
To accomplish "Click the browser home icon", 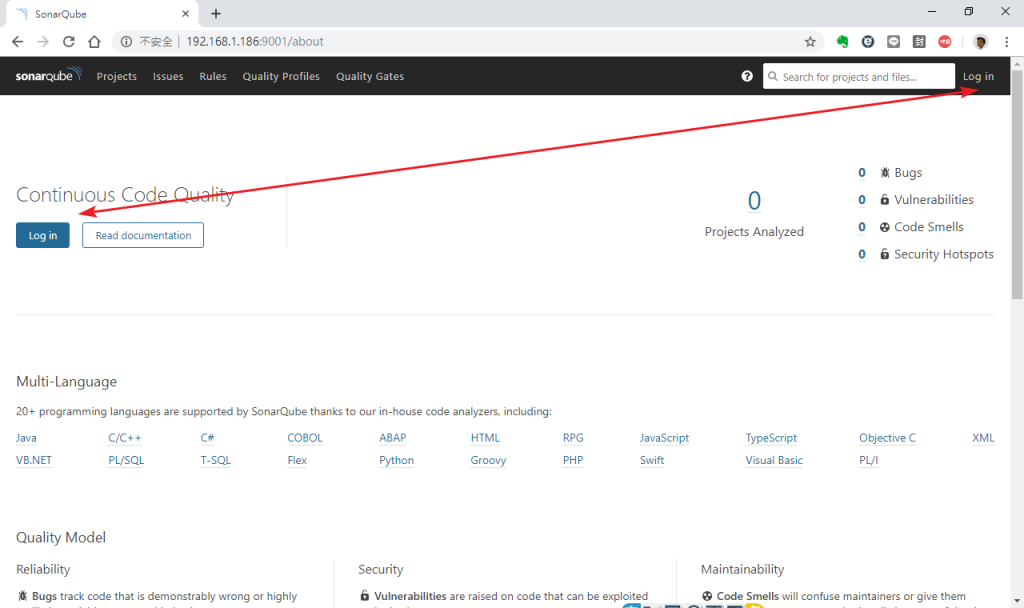I will pyautogui.click(x=94, y=42).
